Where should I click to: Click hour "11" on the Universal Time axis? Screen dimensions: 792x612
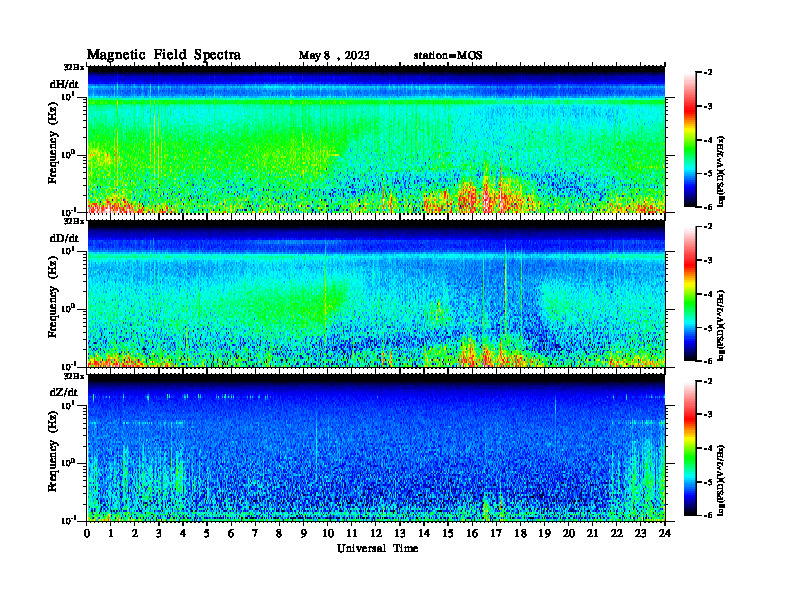pyautogui.click(x=352, y=533)
